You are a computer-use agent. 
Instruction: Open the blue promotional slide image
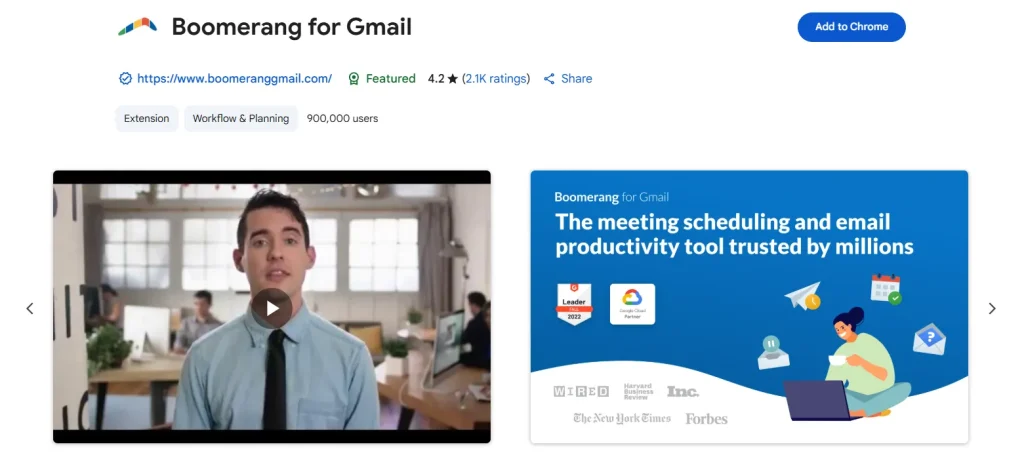pos(749,307)
